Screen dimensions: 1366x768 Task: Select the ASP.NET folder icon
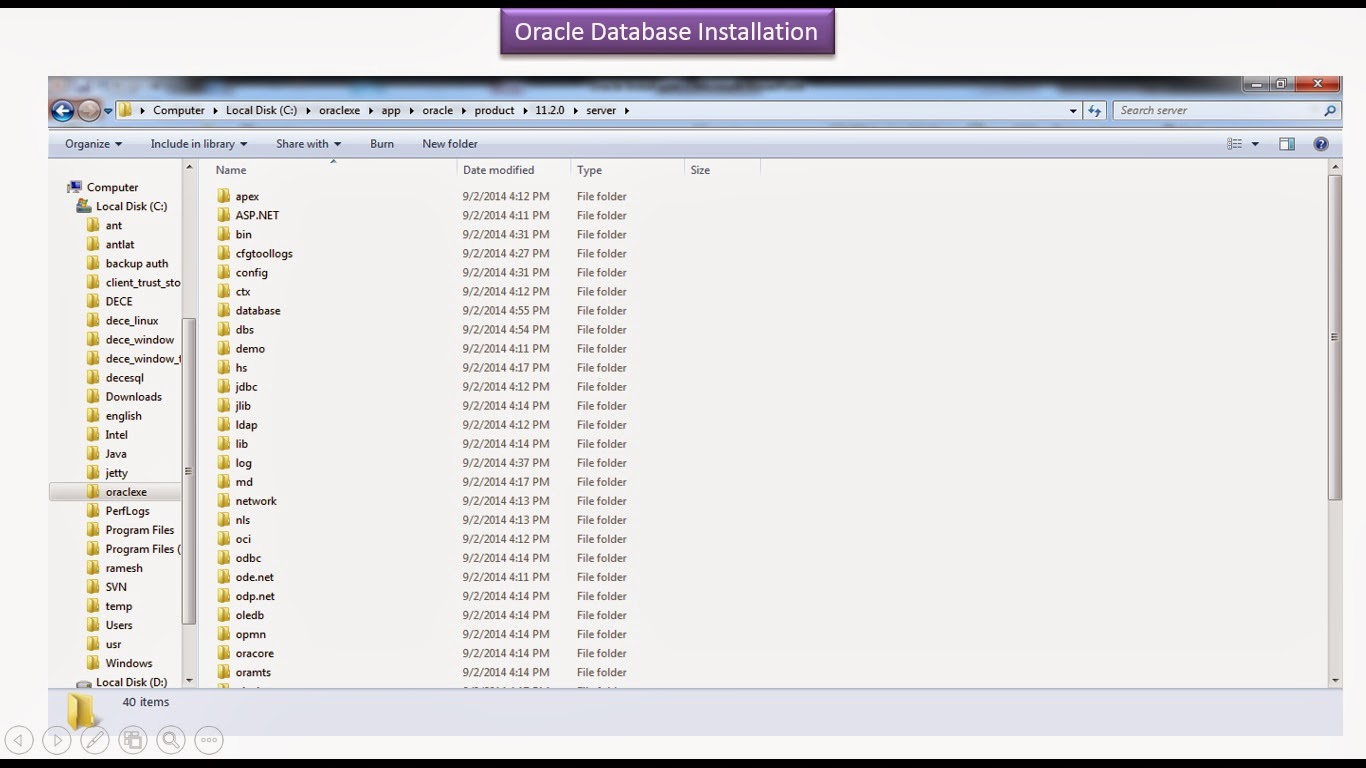point(224,215)
